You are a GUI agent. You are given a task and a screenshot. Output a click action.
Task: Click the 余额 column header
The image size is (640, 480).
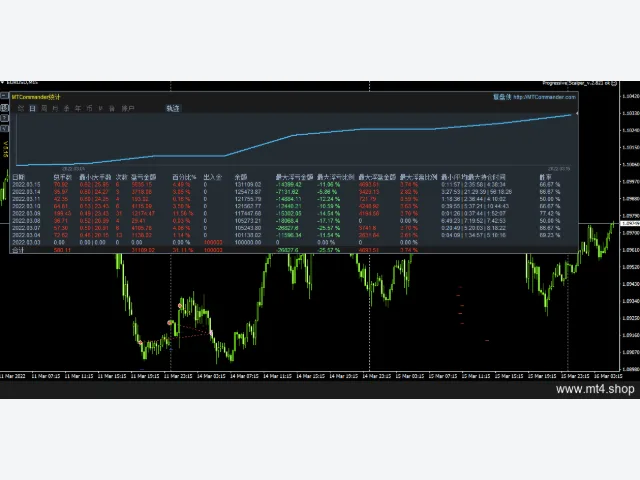tap(241, 177)
